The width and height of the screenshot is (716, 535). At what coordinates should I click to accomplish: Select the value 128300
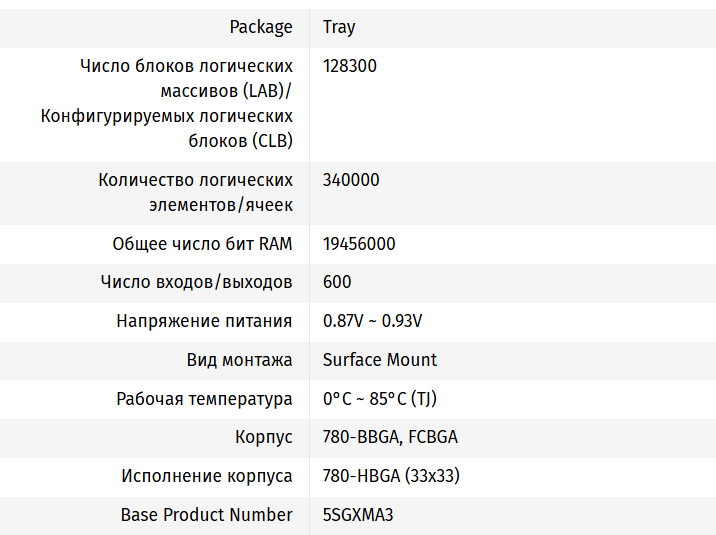tap(350, 66)
